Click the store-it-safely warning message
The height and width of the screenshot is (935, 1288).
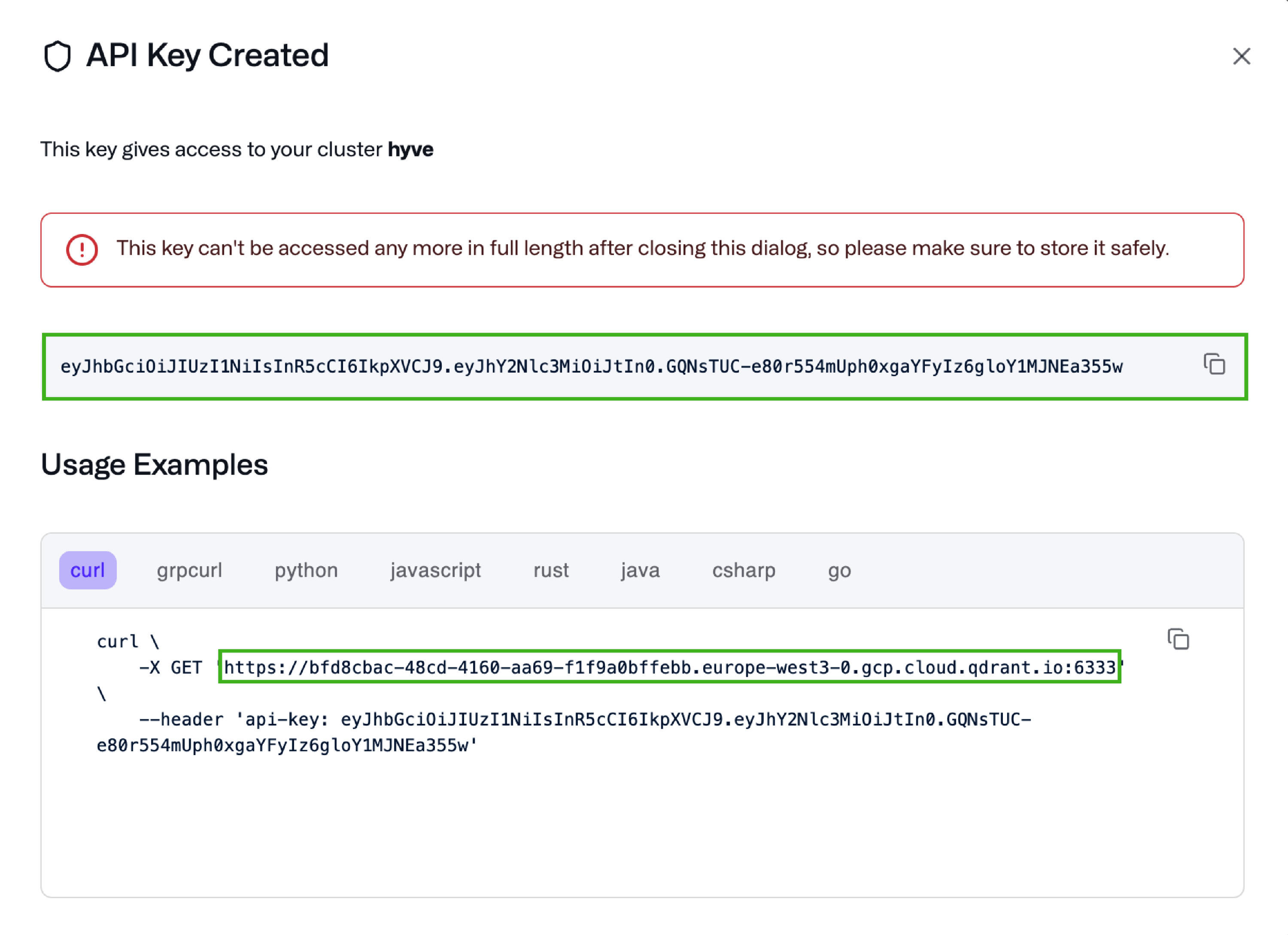(642, 248)
